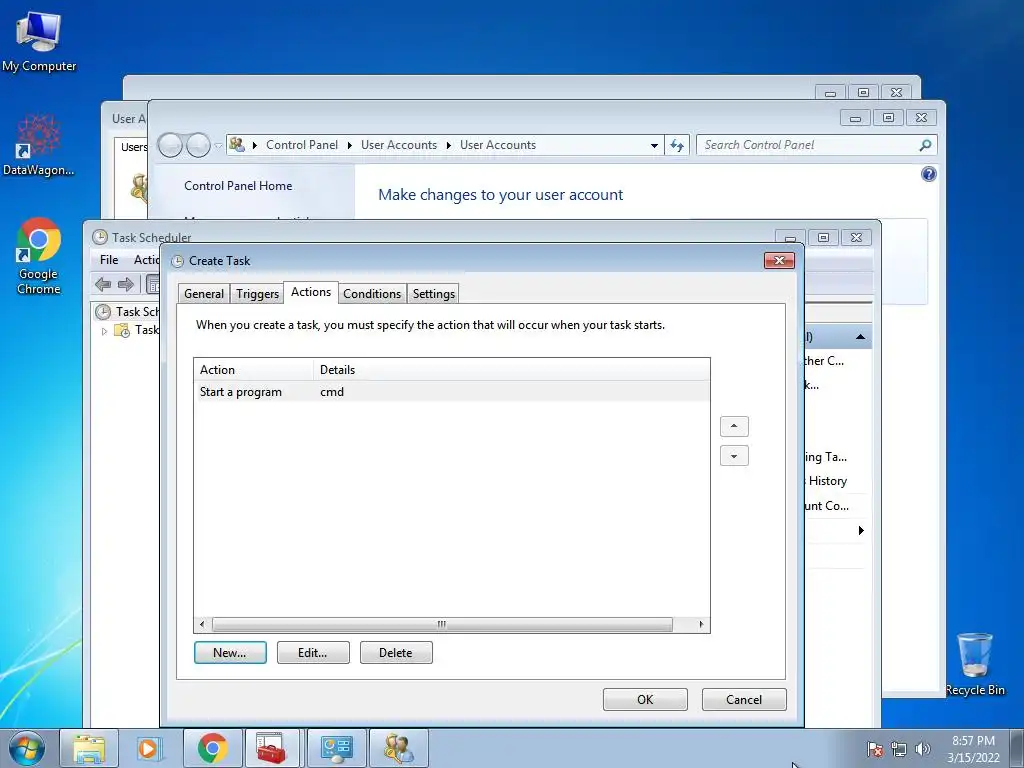Switch to the Triggers tab
The height and width of the screenshot is (768, 1024).
click(x=257, y=294)
